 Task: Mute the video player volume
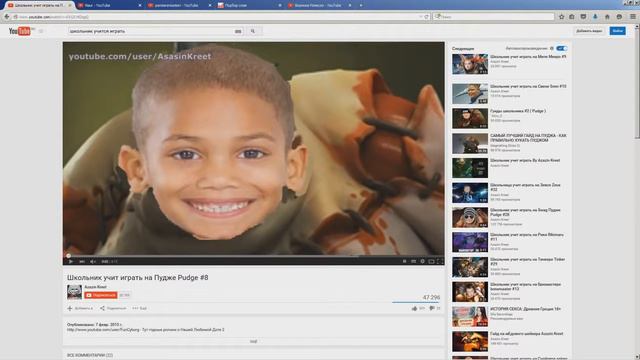click(x=93, y=261)
